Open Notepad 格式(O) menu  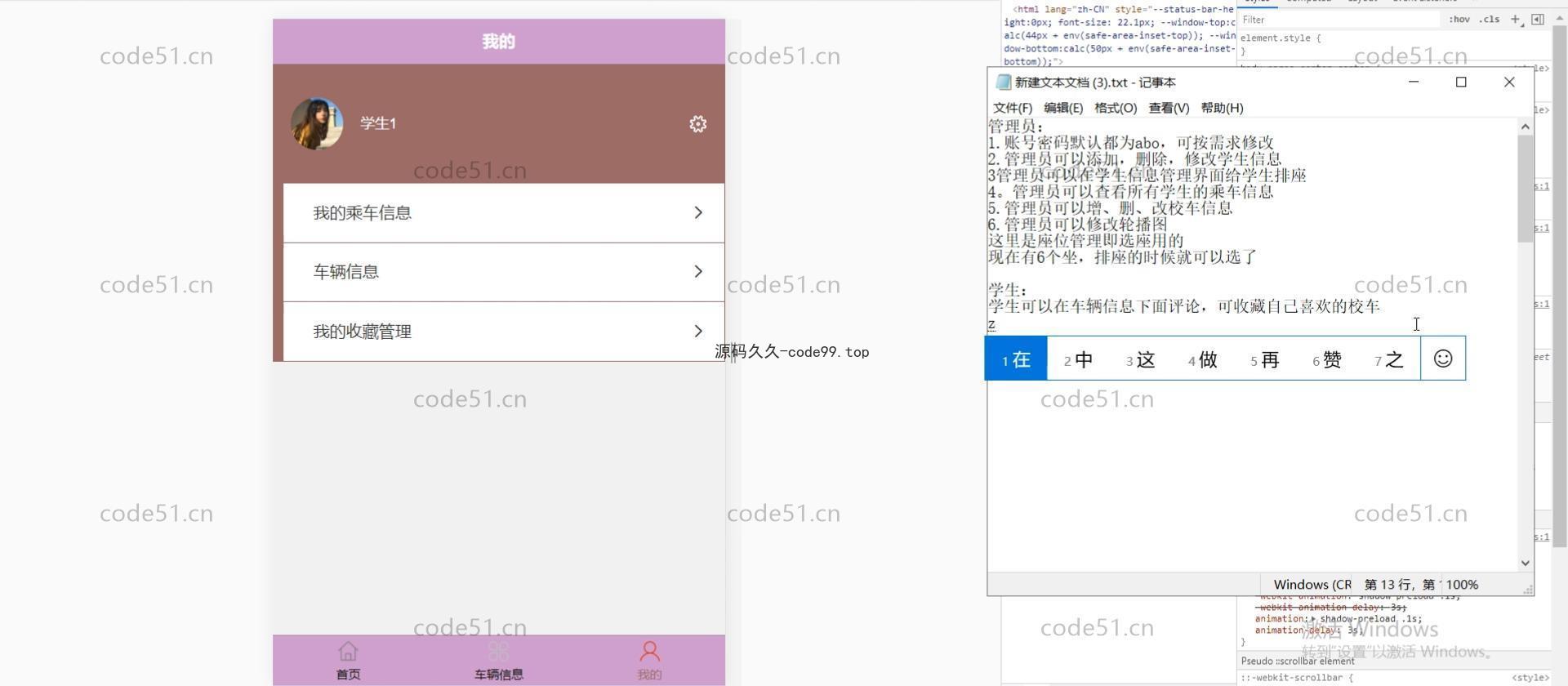pos(1116,108)
